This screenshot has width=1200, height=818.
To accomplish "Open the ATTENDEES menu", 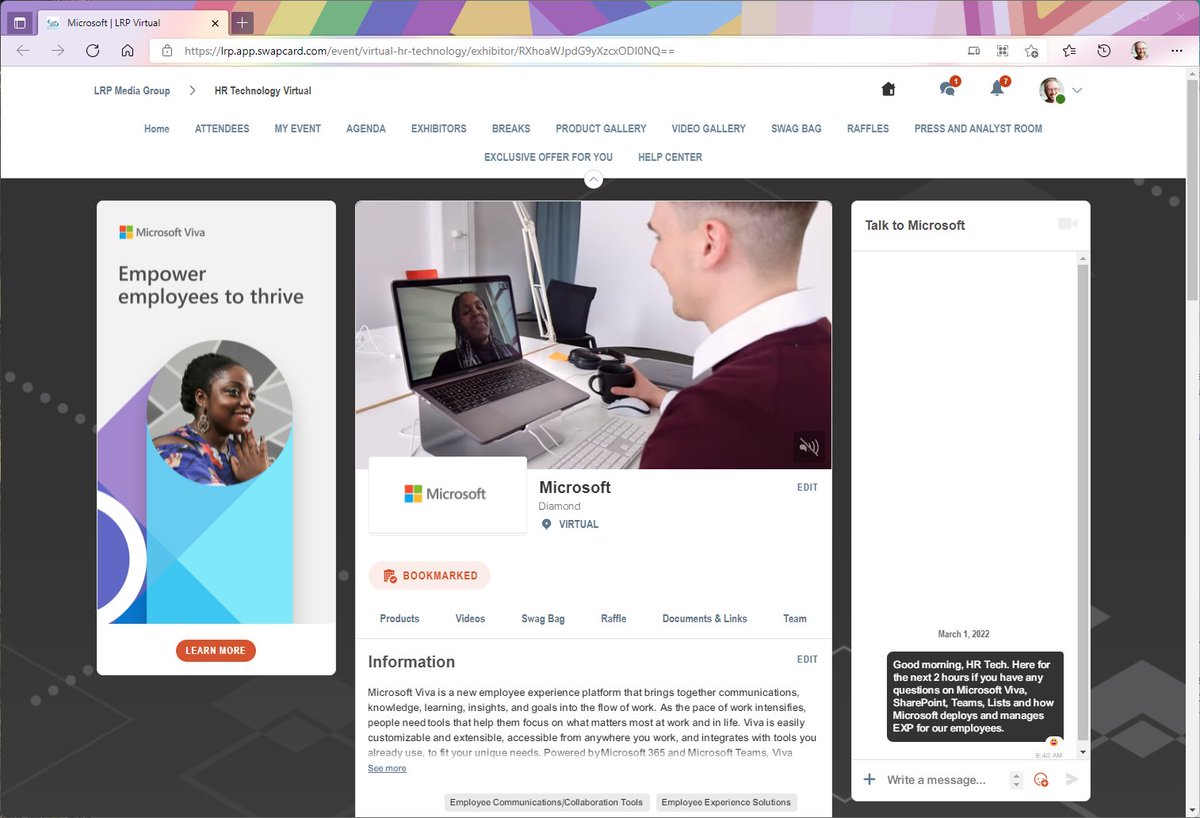I will pyautogui.click(x=222, y=129).
